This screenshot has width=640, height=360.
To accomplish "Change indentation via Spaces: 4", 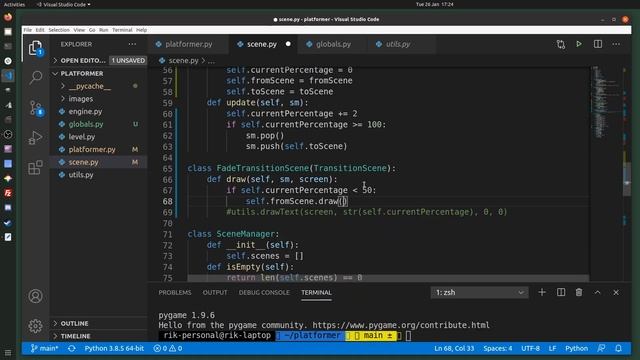I will [498, 348].
